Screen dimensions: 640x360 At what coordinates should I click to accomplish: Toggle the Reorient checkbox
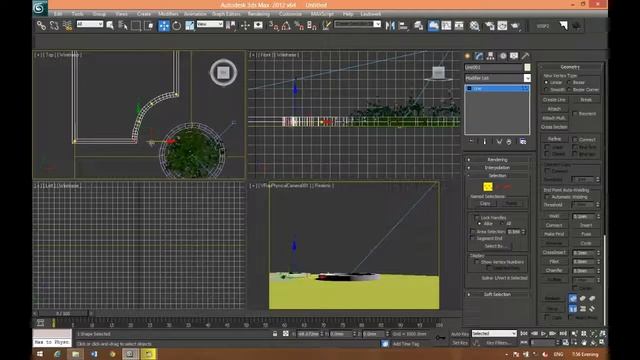click(575, 114)
